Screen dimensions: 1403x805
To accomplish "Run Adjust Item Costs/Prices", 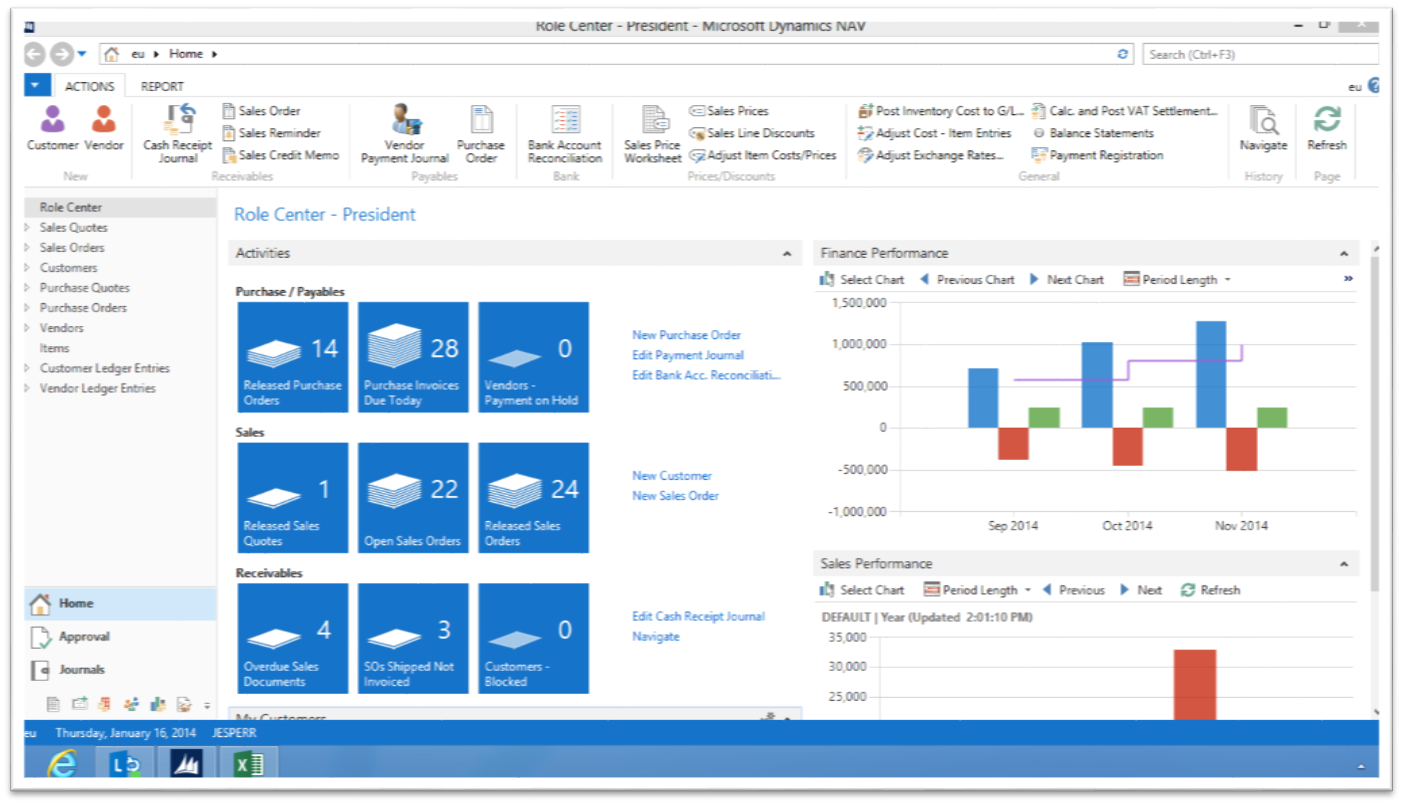I will tap(763, 155).
